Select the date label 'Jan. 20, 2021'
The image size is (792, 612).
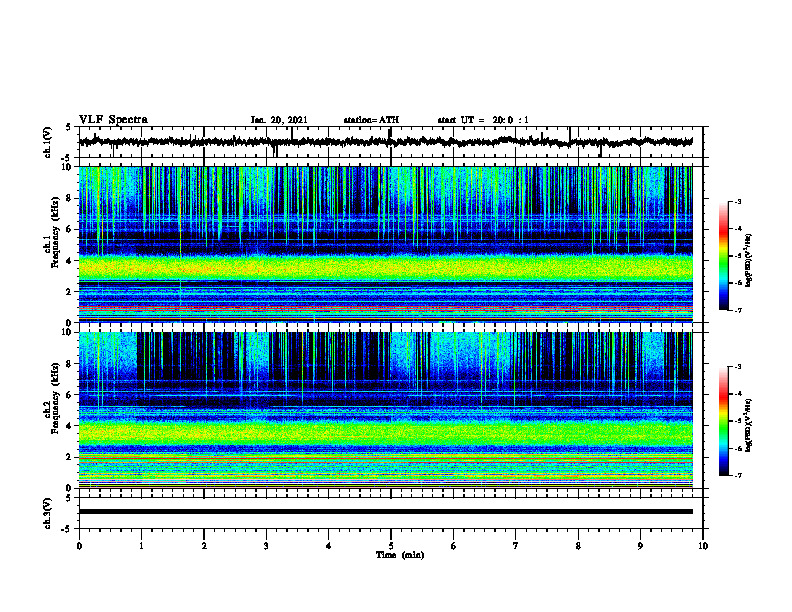coord(279,120)
